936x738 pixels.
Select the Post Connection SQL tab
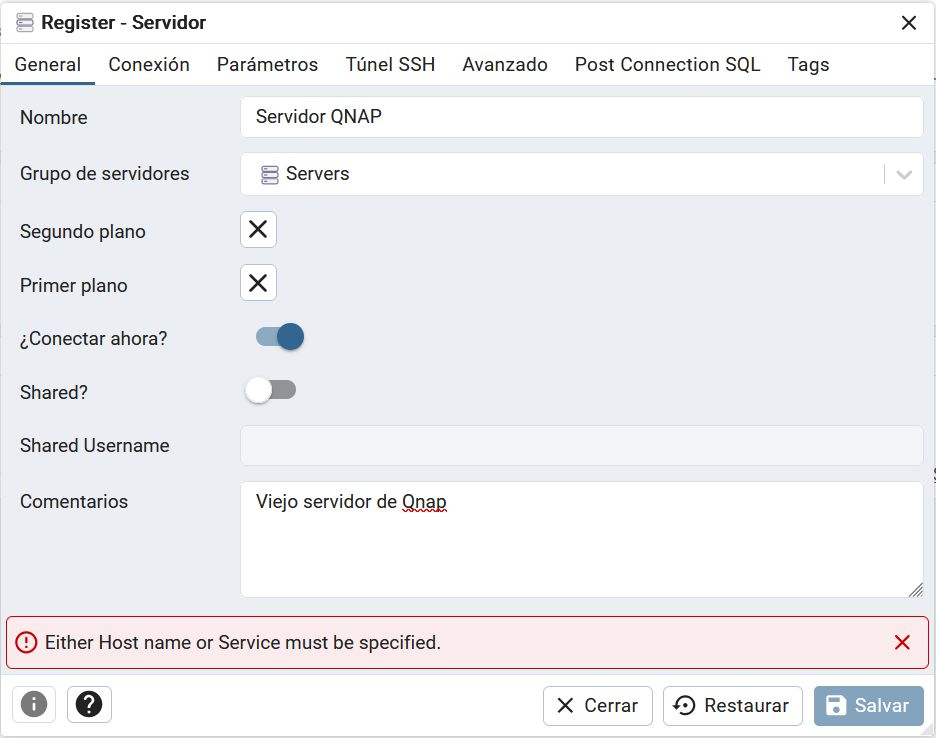pos(667,65)
